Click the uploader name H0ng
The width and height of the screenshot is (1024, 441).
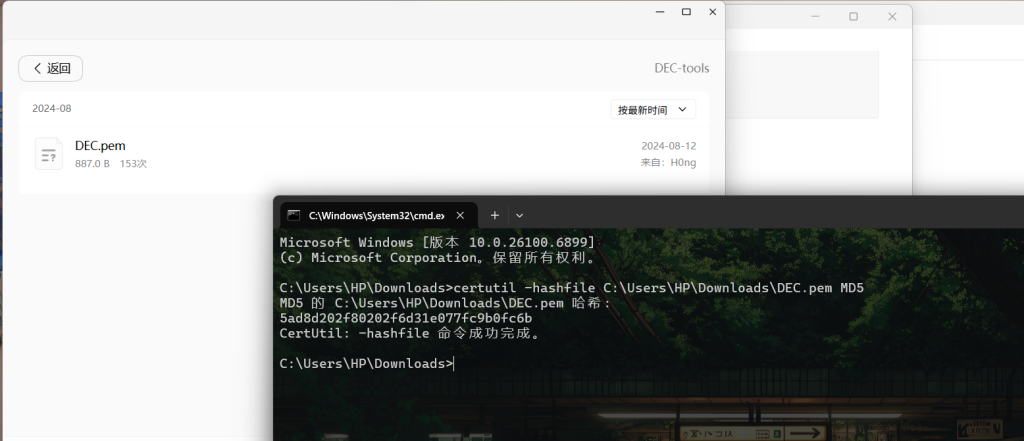click(x=683, y=162)
